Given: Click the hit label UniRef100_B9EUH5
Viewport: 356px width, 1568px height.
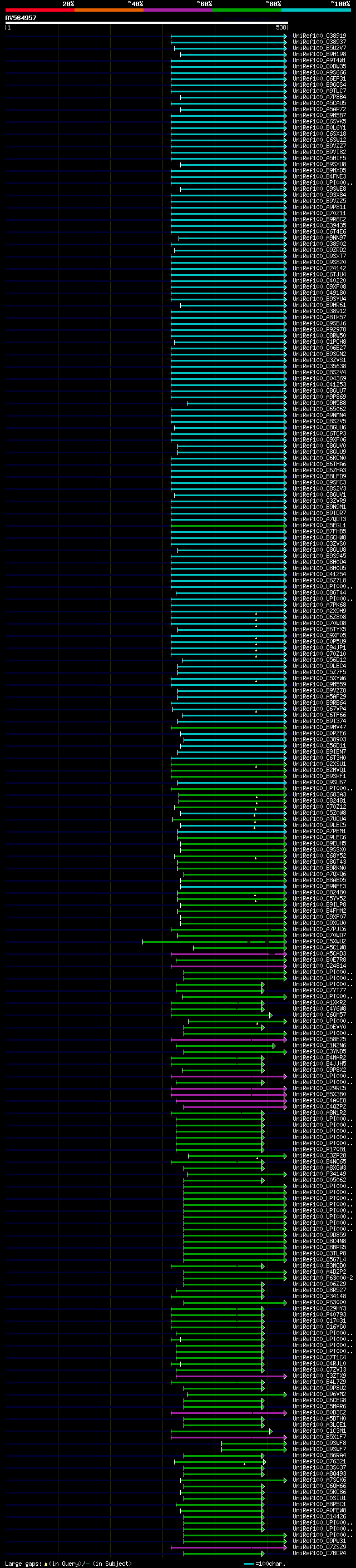Looking at the screenshot, I should pos(319,844).
